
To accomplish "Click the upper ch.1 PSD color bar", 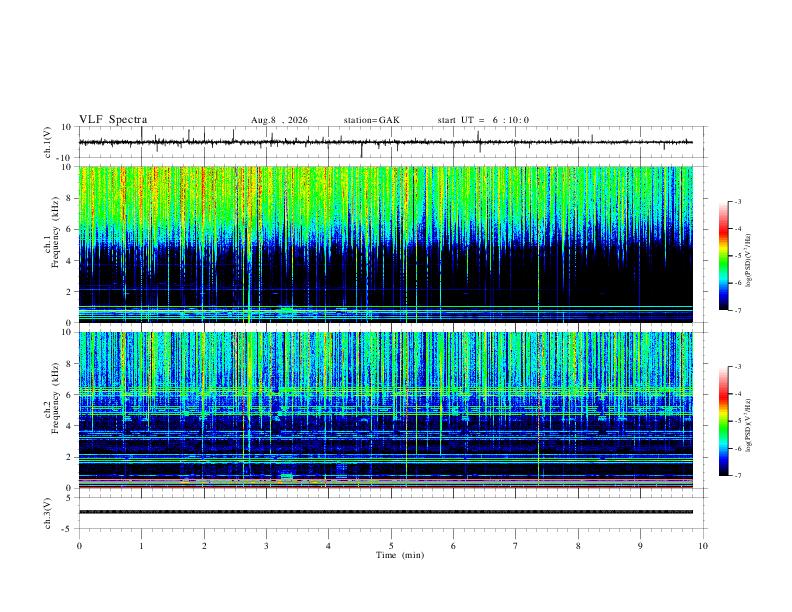I will pyautogui.click(x=724, y=256).
